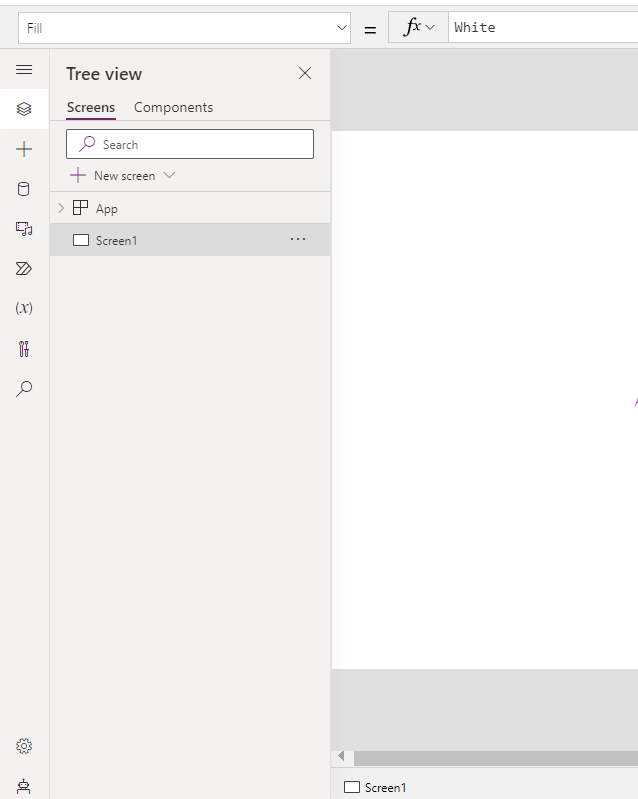Click the formula bar showing White
This screenshot has height=799, width=638.
pos(543,27)
